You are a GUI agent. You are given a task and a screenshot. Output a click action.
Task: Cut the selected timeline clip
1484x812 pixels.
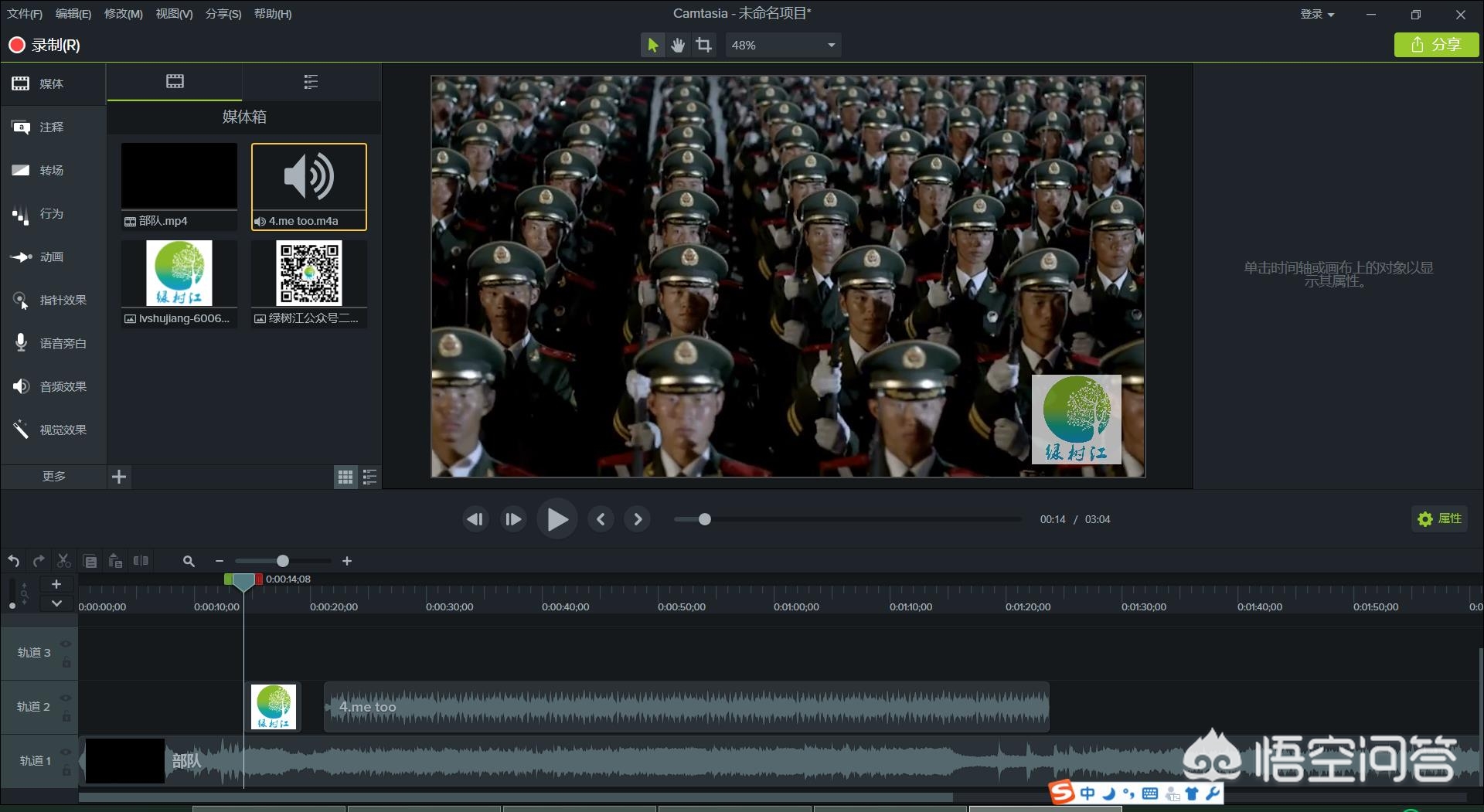pyautogui.click(x=64, y=561)
